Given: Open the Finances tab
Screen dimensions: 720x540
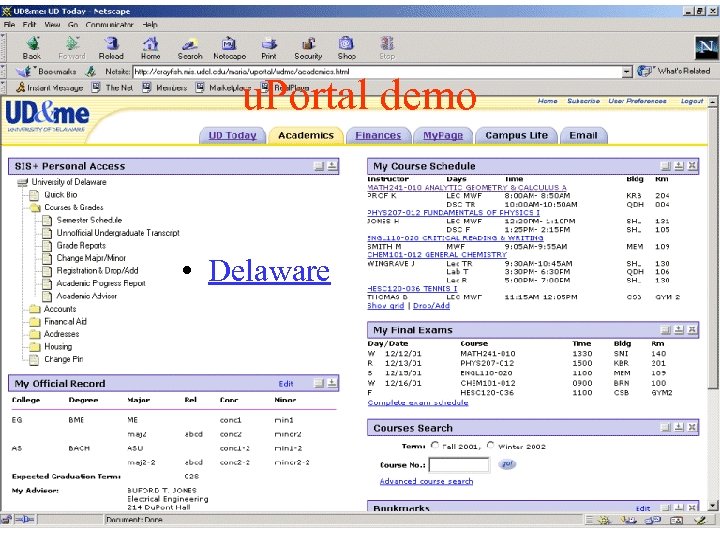Looking at the screenshot, I should pyautogui.click(x=378, y=135).
